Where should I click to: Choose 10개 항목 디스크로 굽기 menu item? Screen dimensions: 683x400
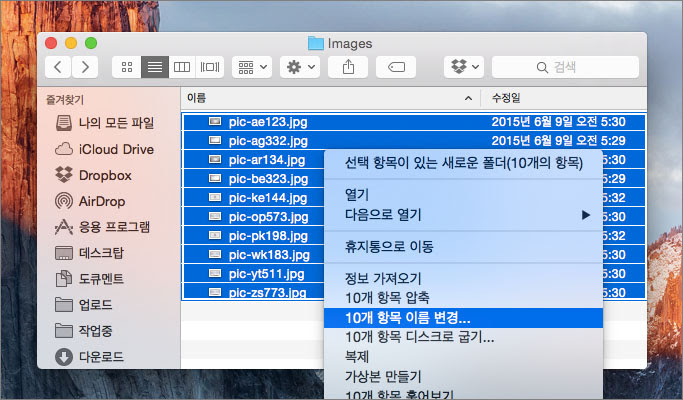(463, 337)
